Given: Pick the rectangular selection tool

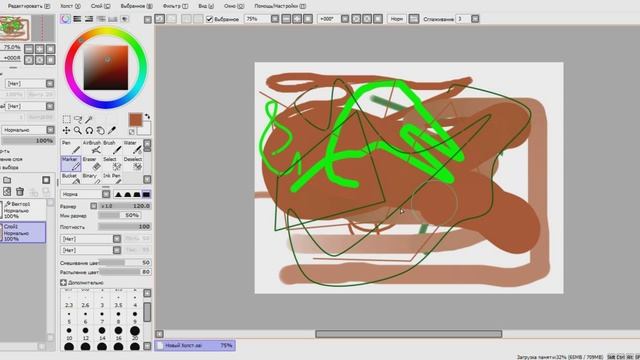Looking at the screenshot, I should pyautogui.click(x=66, y=119).
